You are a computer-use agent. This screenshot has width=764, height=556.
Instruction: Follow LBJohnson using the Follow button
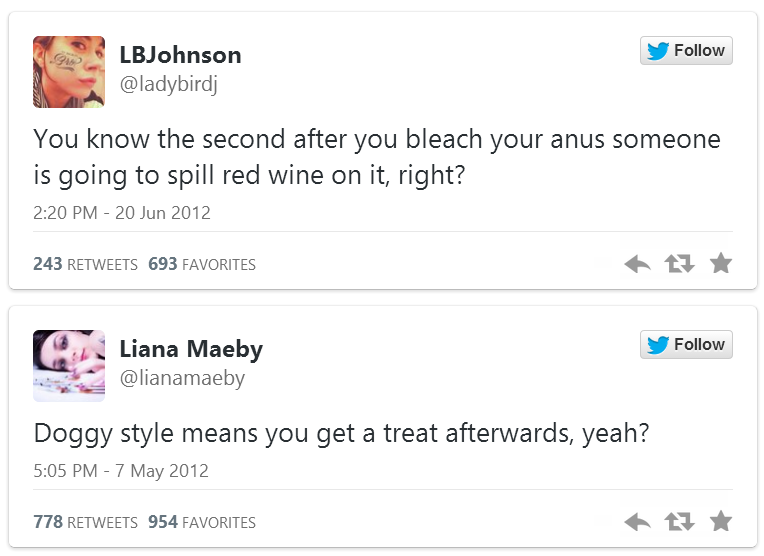click(686, 51)
